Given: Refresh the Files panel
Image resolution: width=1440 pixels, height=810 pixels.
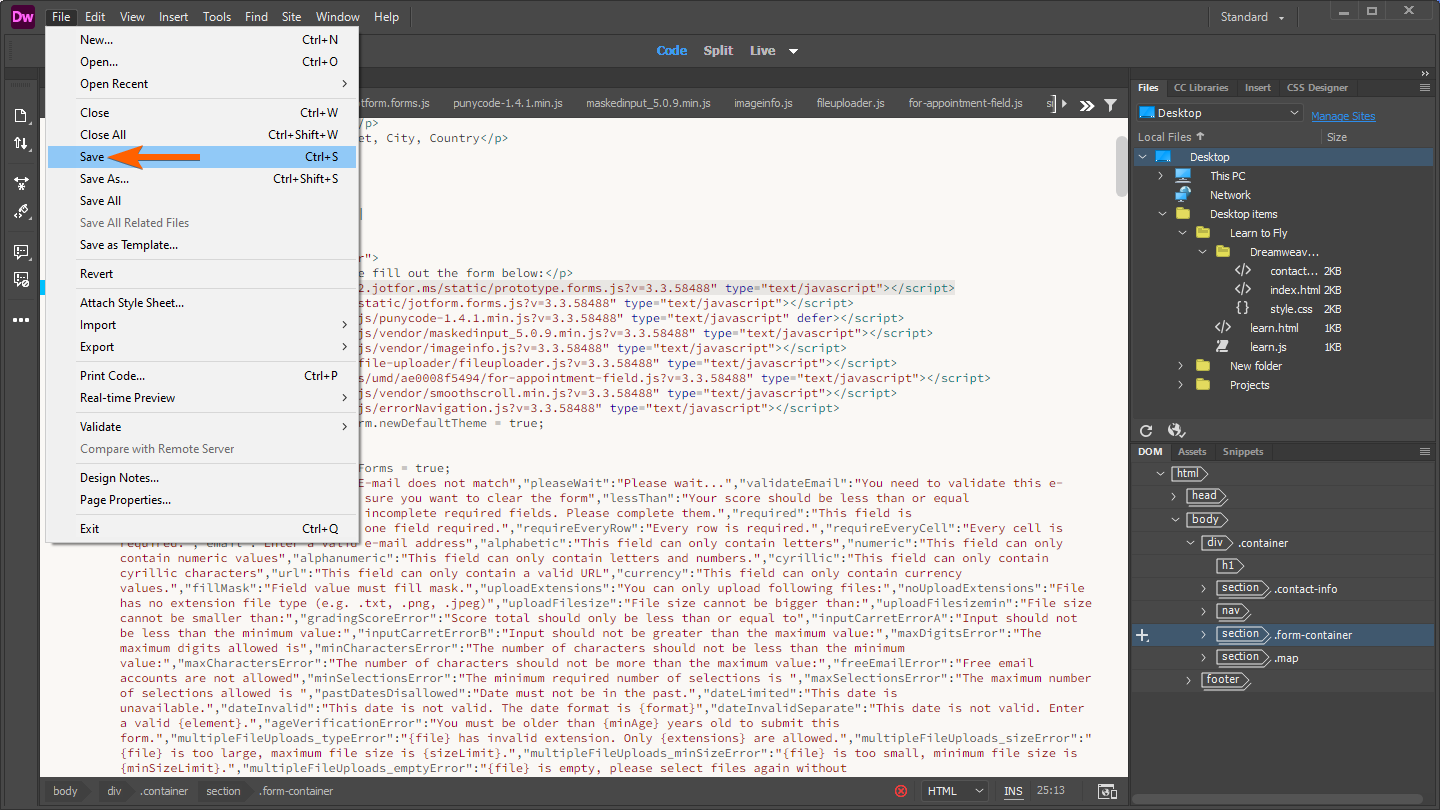Looking at the screenshot, I should click(x=1147, y=431).
